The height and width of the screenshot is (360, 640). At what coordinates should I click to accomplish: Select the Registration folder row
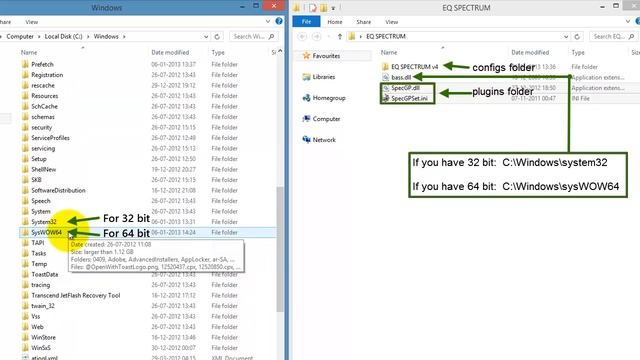click(147, 75)
